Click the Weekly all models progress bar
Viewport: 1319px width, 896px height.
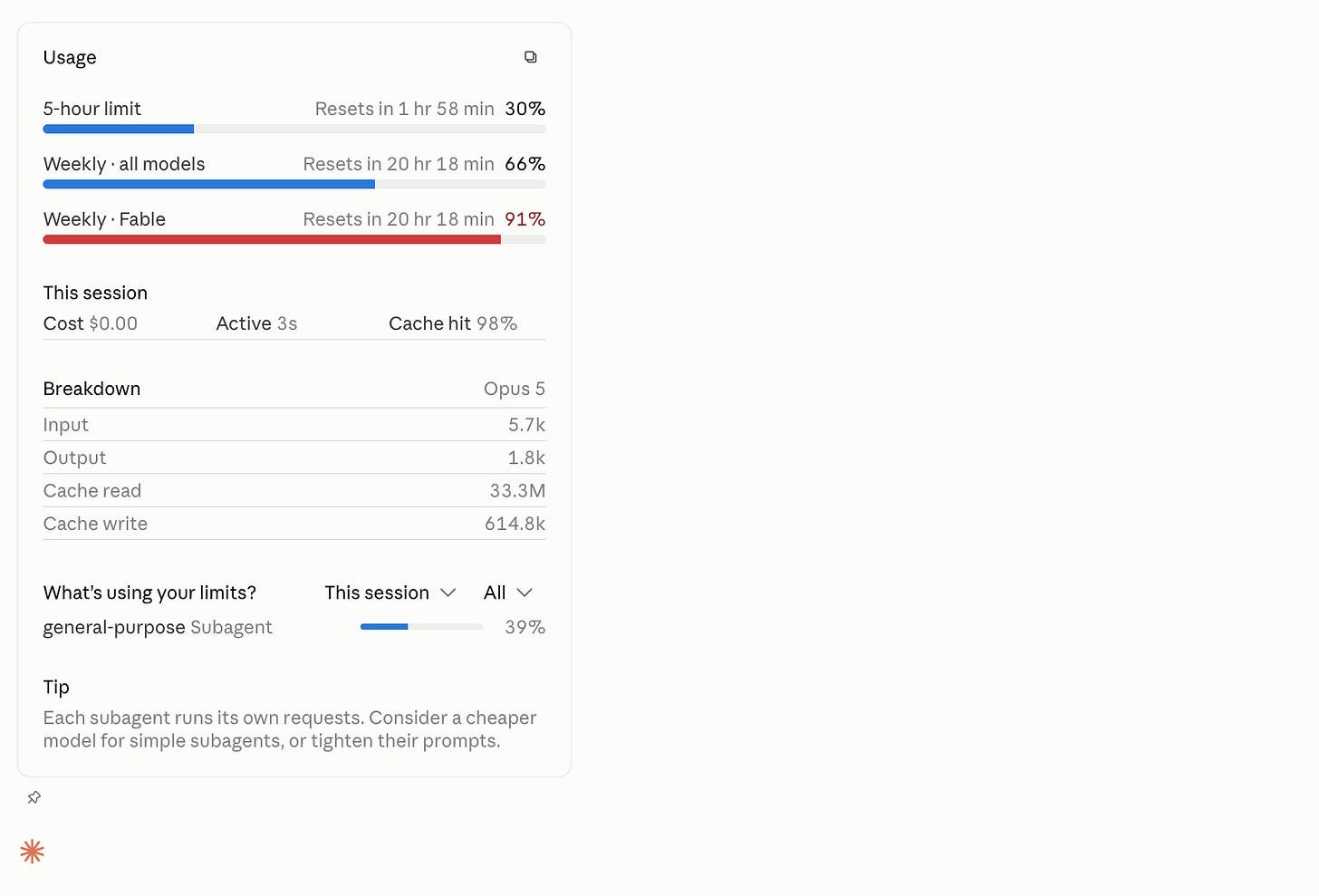tap(294, 184)
